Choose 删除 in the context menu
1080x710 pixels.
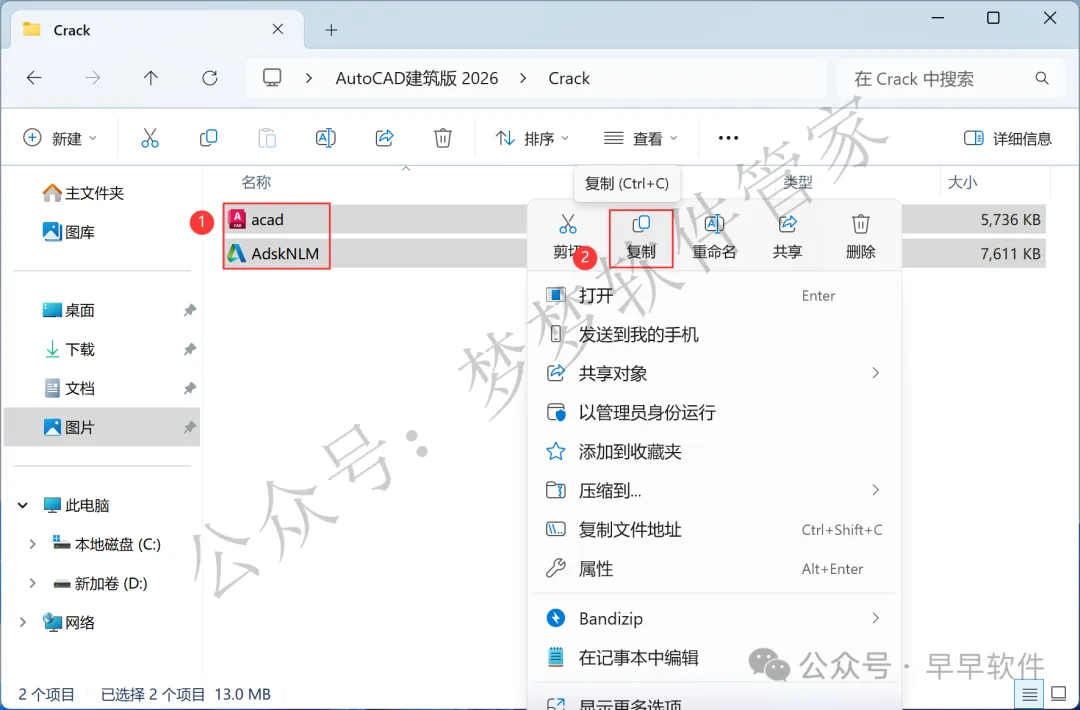point(860,236)
